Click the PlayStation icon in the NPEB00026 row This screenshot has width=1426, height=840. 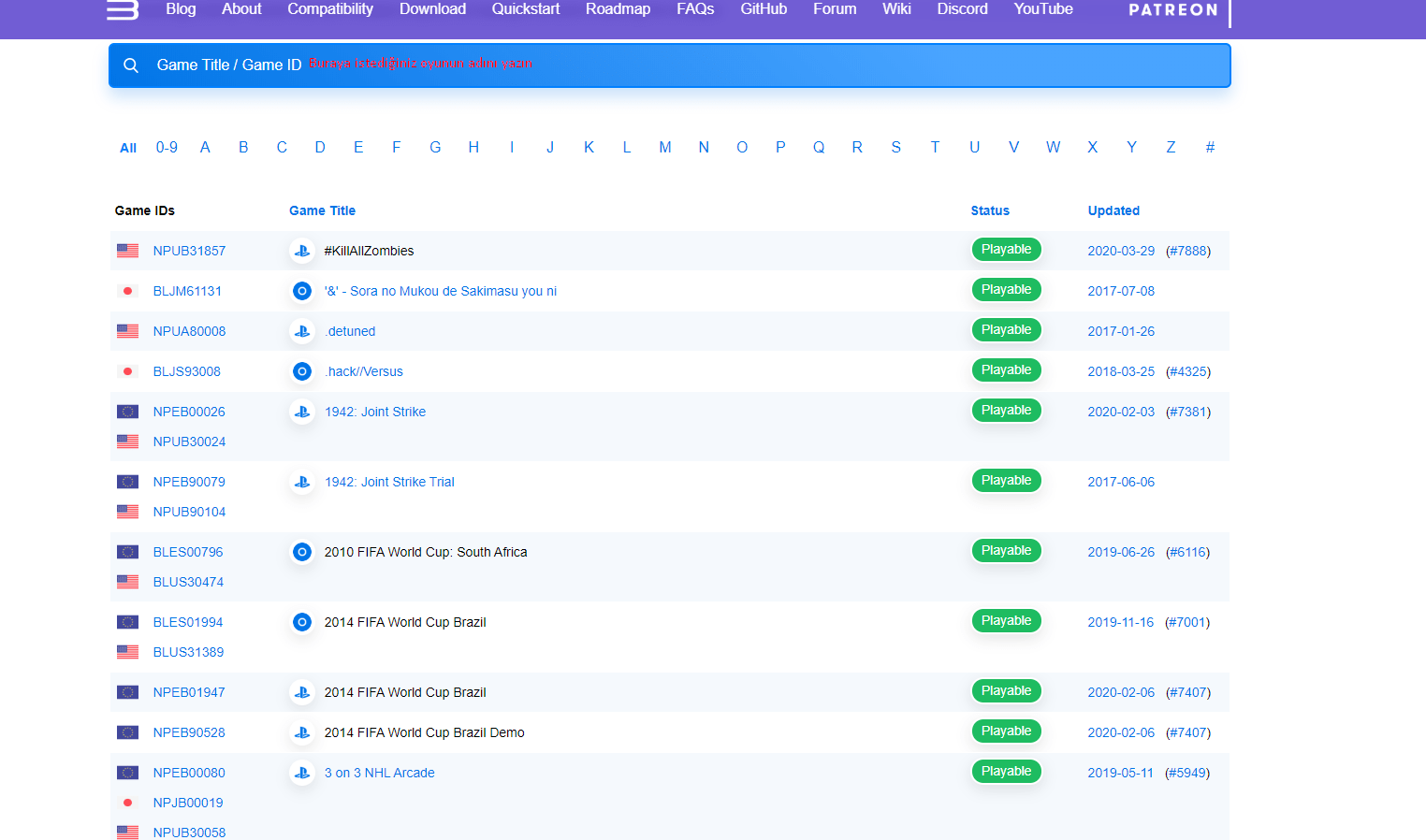tap(302, 412)
